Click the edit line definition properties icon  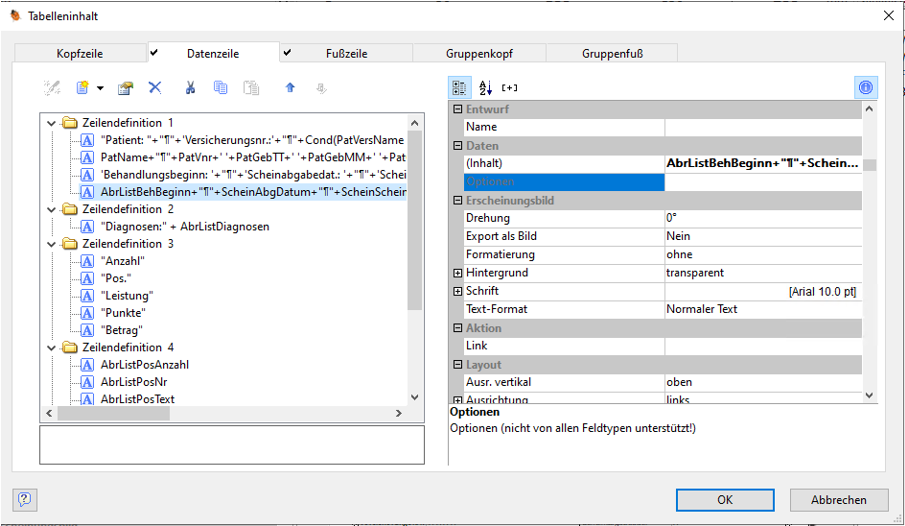pos(125,88)
